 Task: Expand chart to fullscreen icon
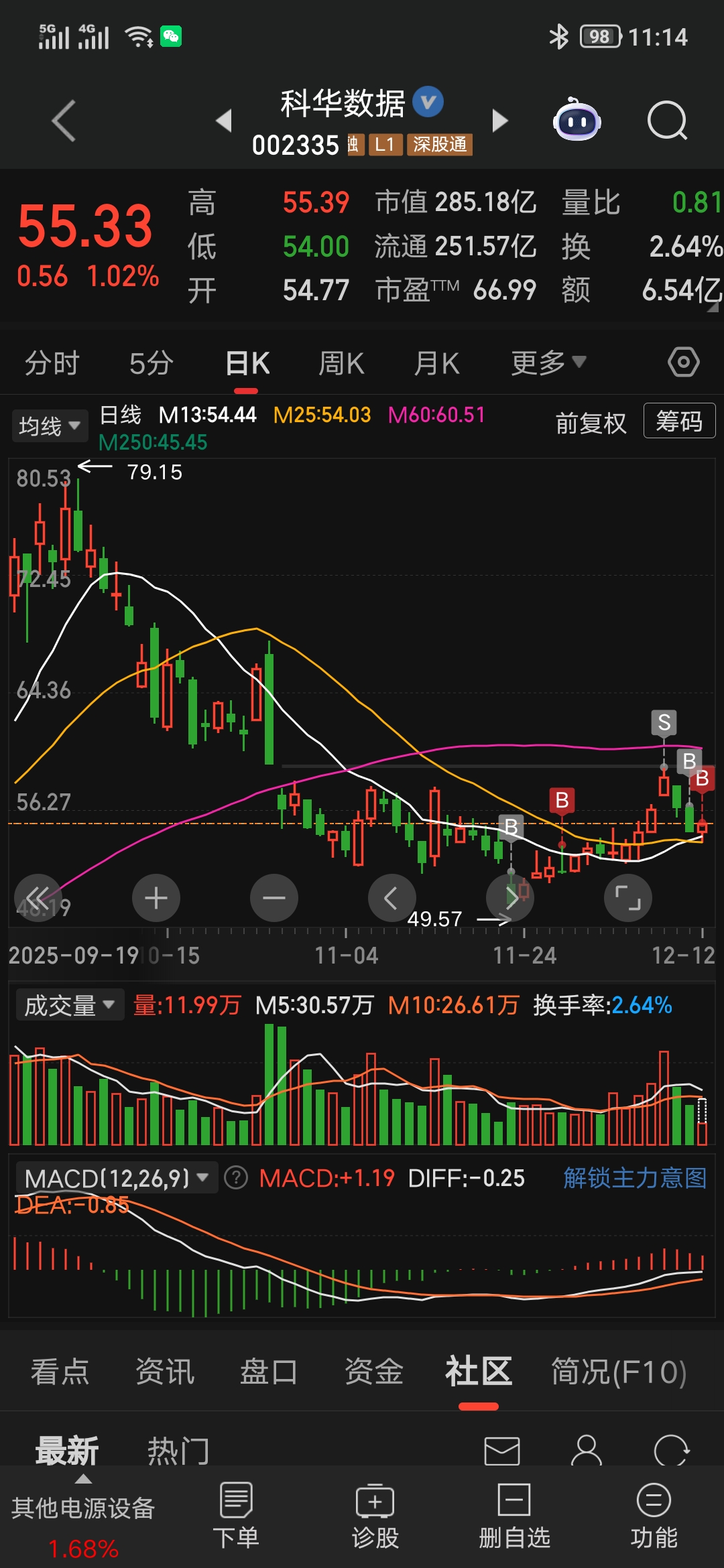tap(628, 898)
